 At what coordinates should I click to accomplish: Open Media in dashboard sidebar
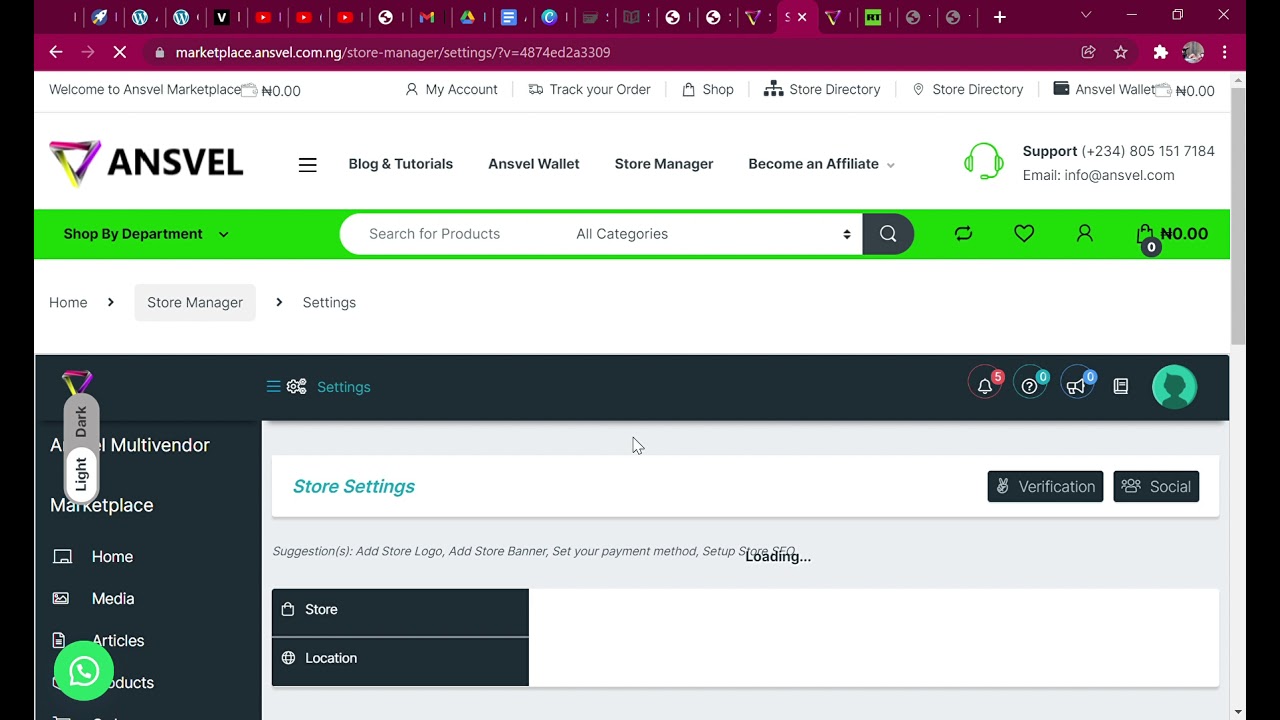(113, 599)
